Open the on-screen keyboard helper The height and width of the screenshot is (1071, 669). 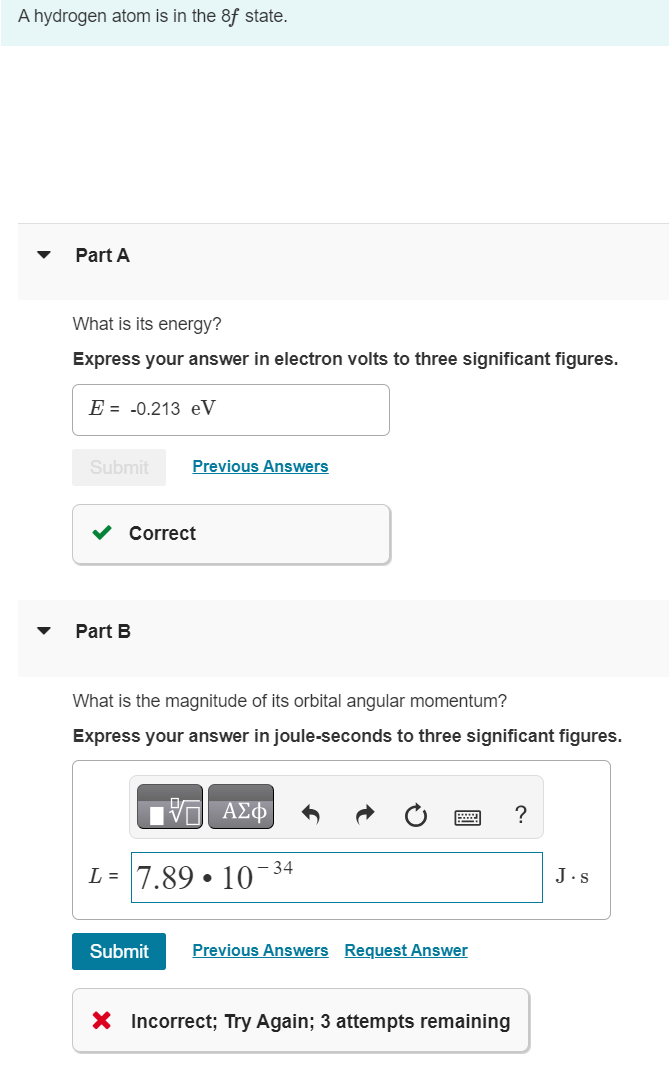coord(469,815)
